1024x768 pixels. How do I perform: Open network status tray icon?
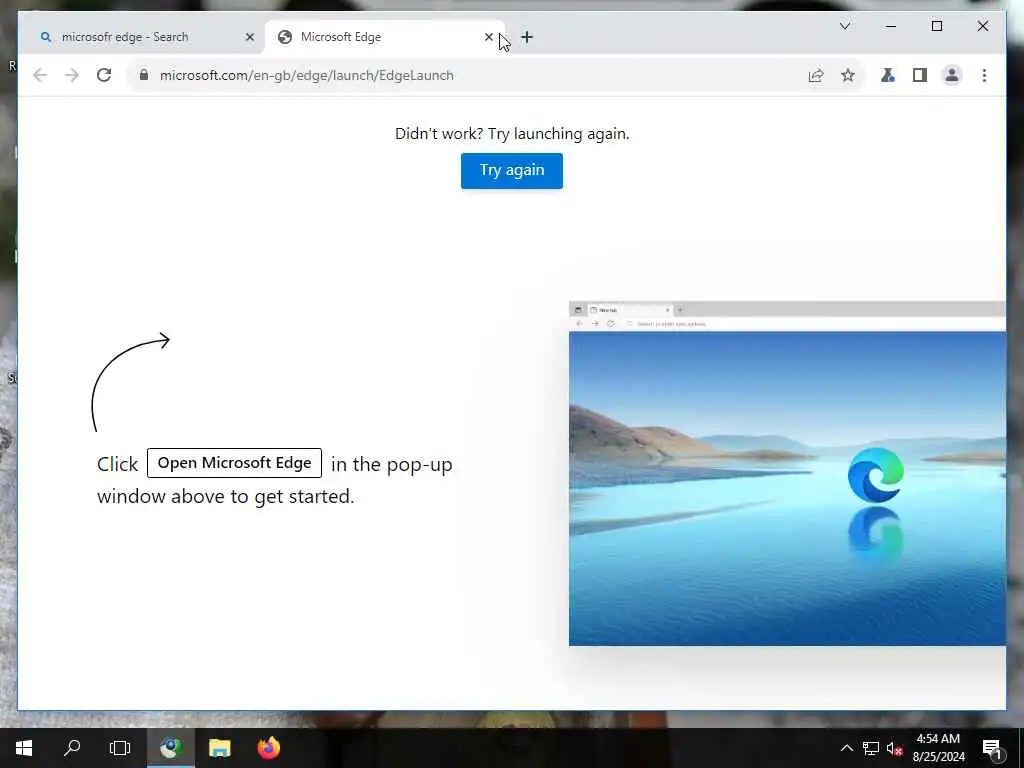click(x=871, y=748)
